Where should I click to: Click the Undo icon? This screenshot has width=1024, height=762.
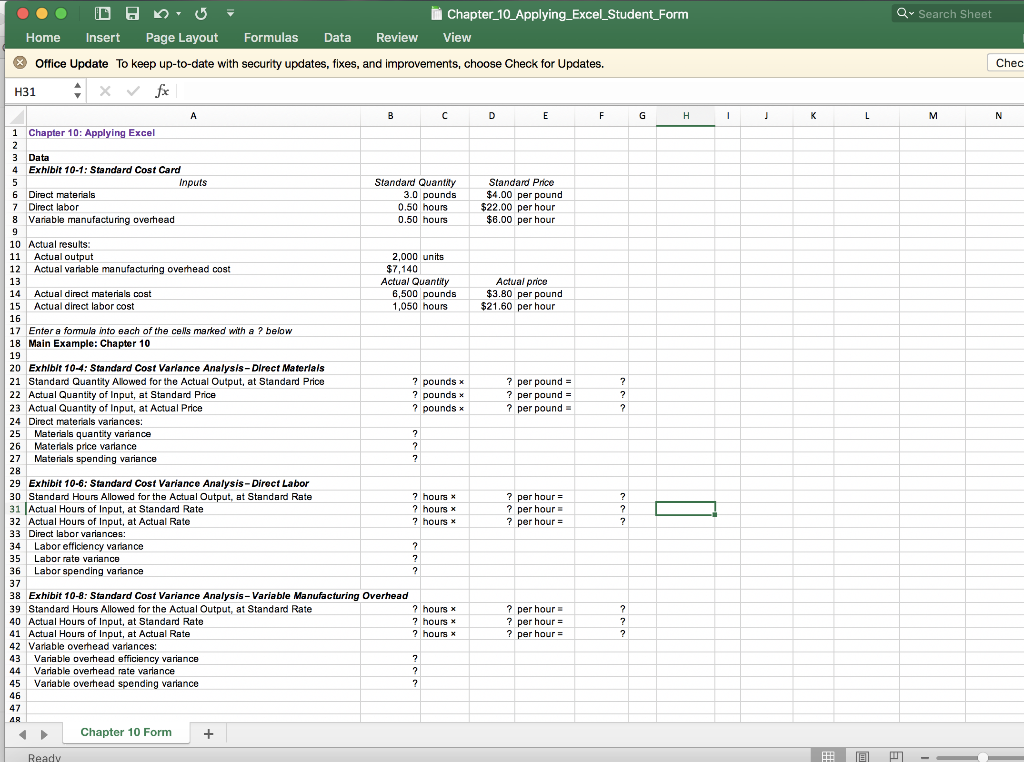pos(160,13)
